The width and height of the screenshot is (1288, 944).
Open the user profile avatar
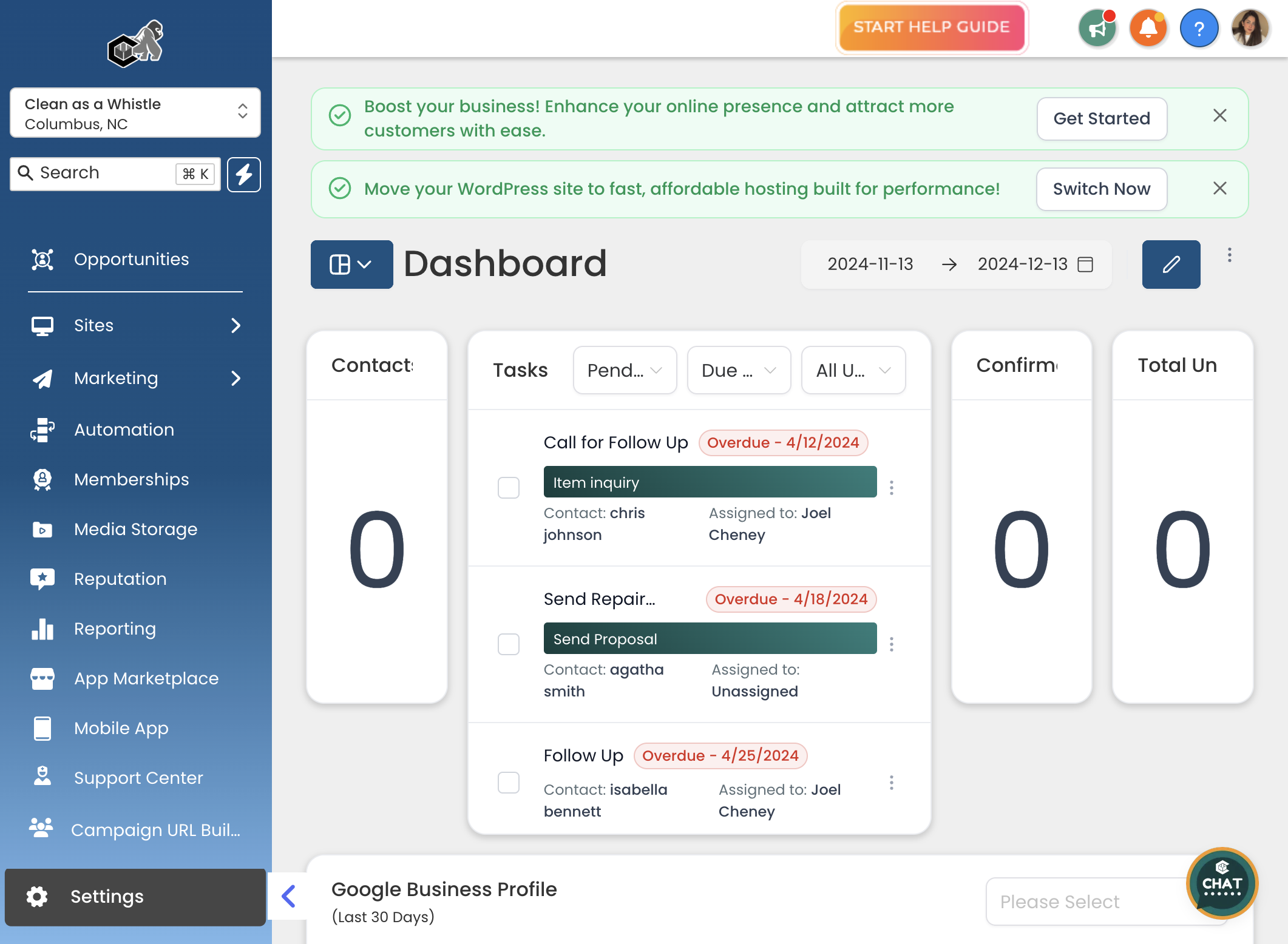(x=1250, y=28)
